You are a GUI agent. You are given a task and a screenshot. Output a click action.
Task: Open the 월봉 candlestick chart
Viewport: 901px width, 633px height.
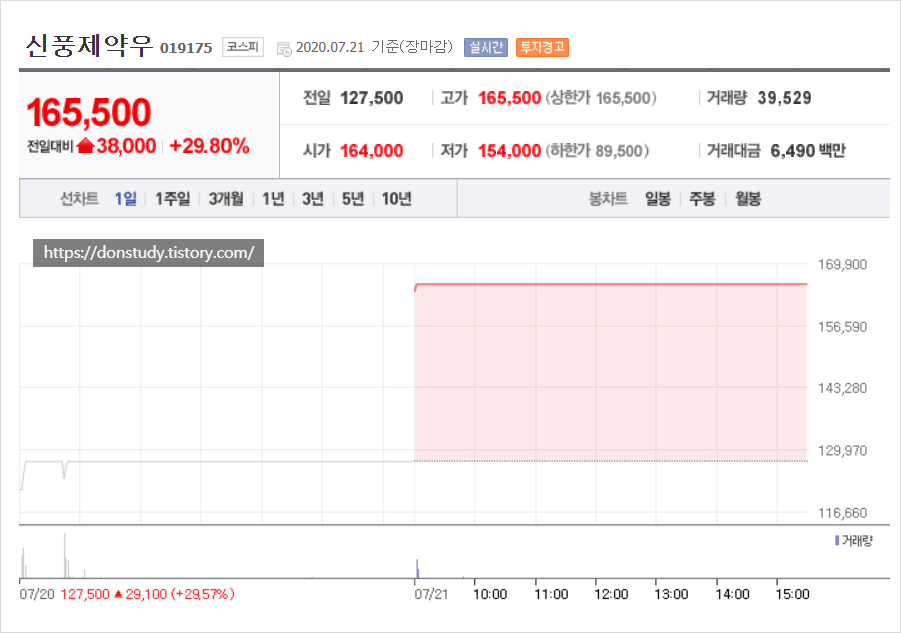click(748, 199)
